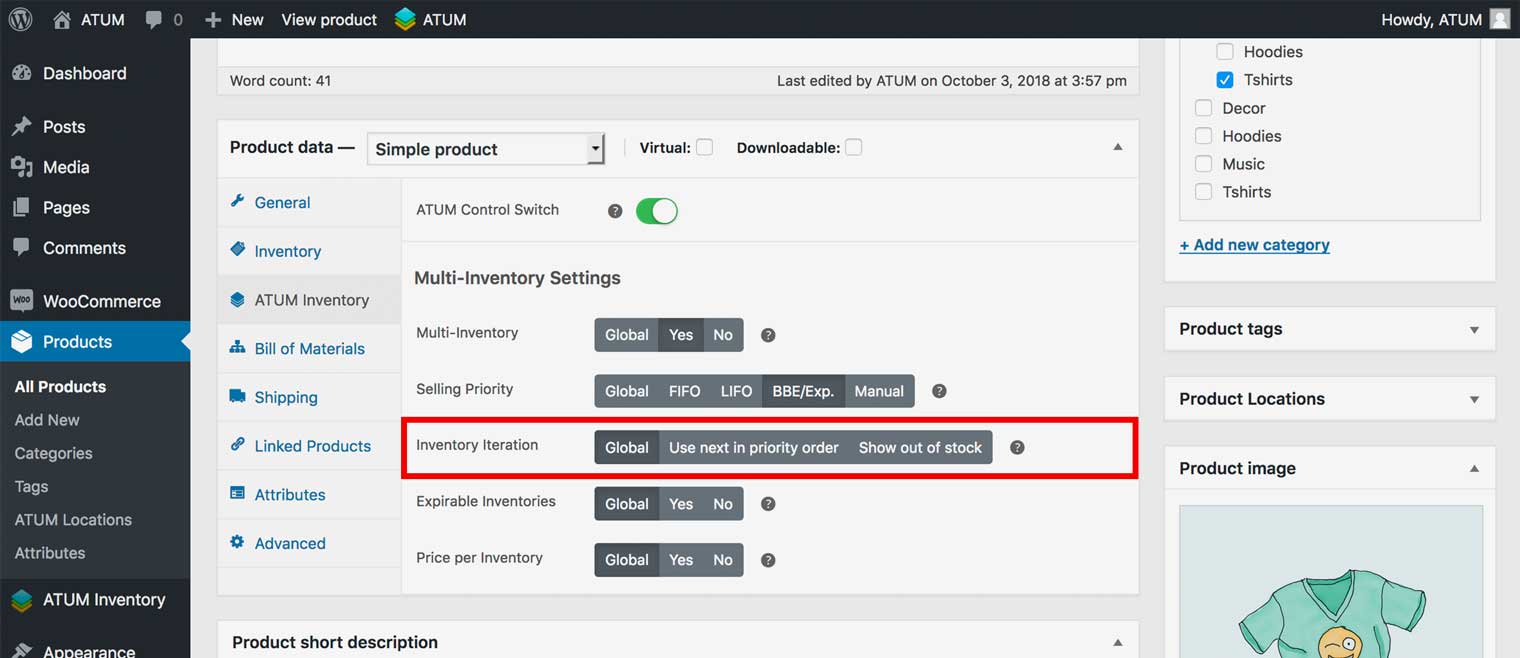Viewport: 1520px width, 658px height.
Task: Click the comments bubble icon in admin bar
Action: (x=154, y=19)
